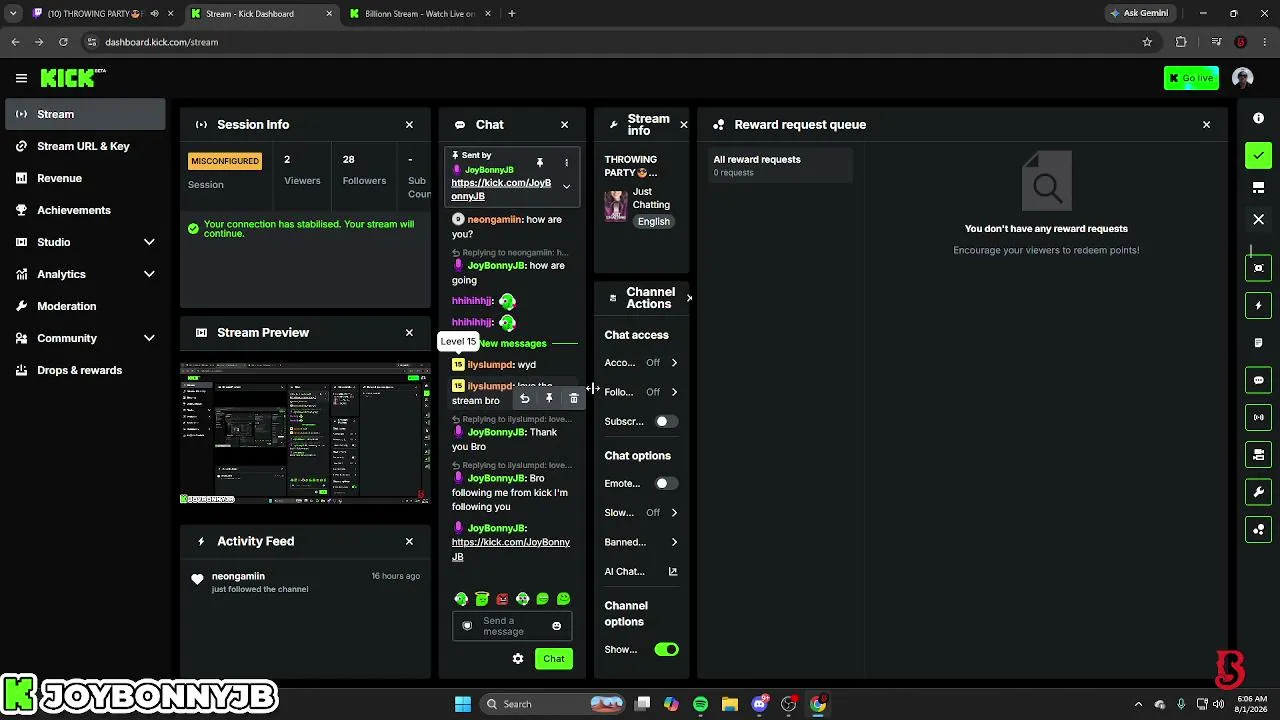Click the Stream Preview thumbnail
Viewport: 1280px width, 720px height.
pyautogui.click(x=305, y=433)
